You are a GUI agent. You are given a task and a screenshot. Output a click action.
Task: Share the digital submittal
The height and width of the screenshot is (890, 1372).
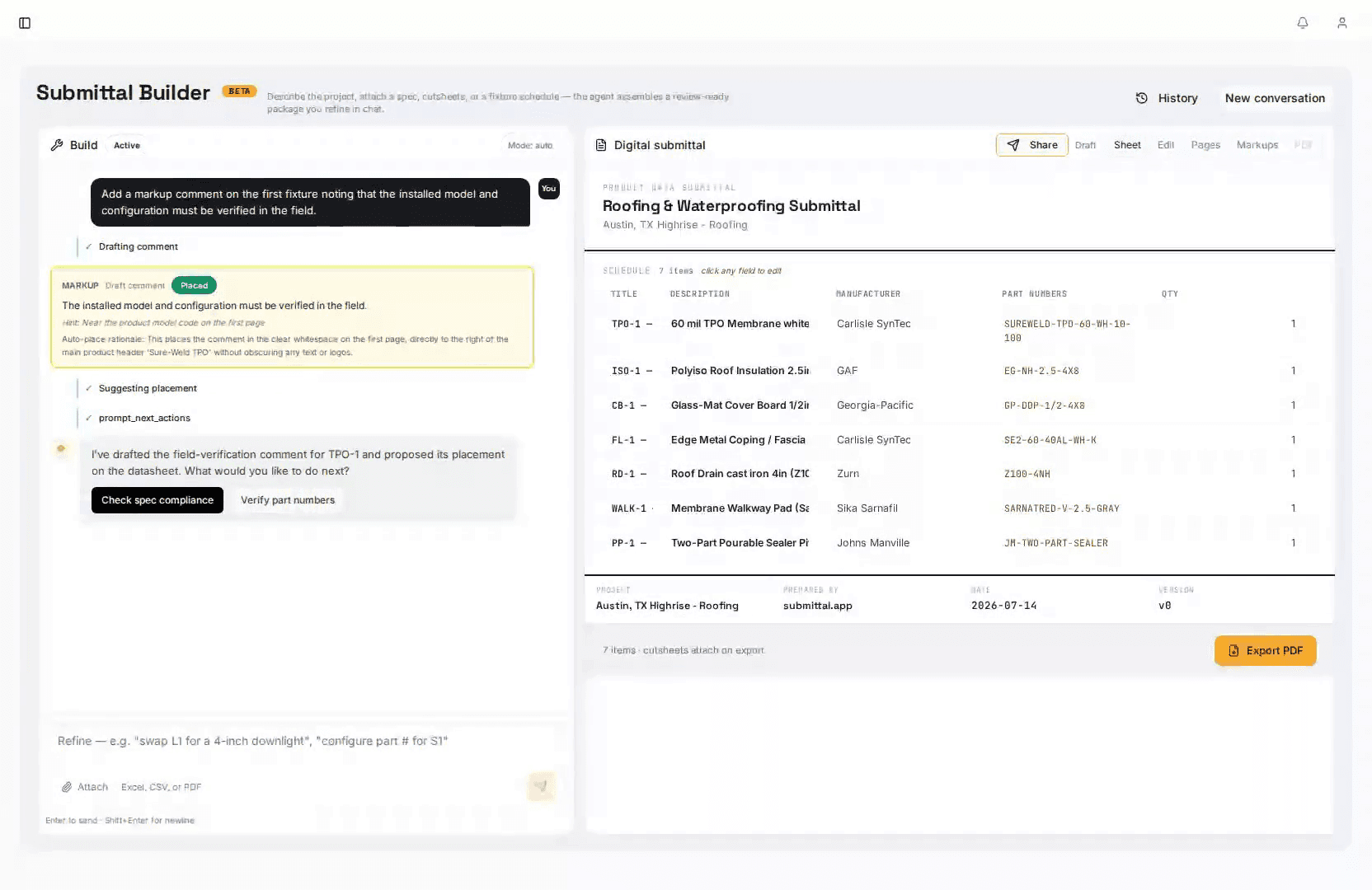(1031, 145)
